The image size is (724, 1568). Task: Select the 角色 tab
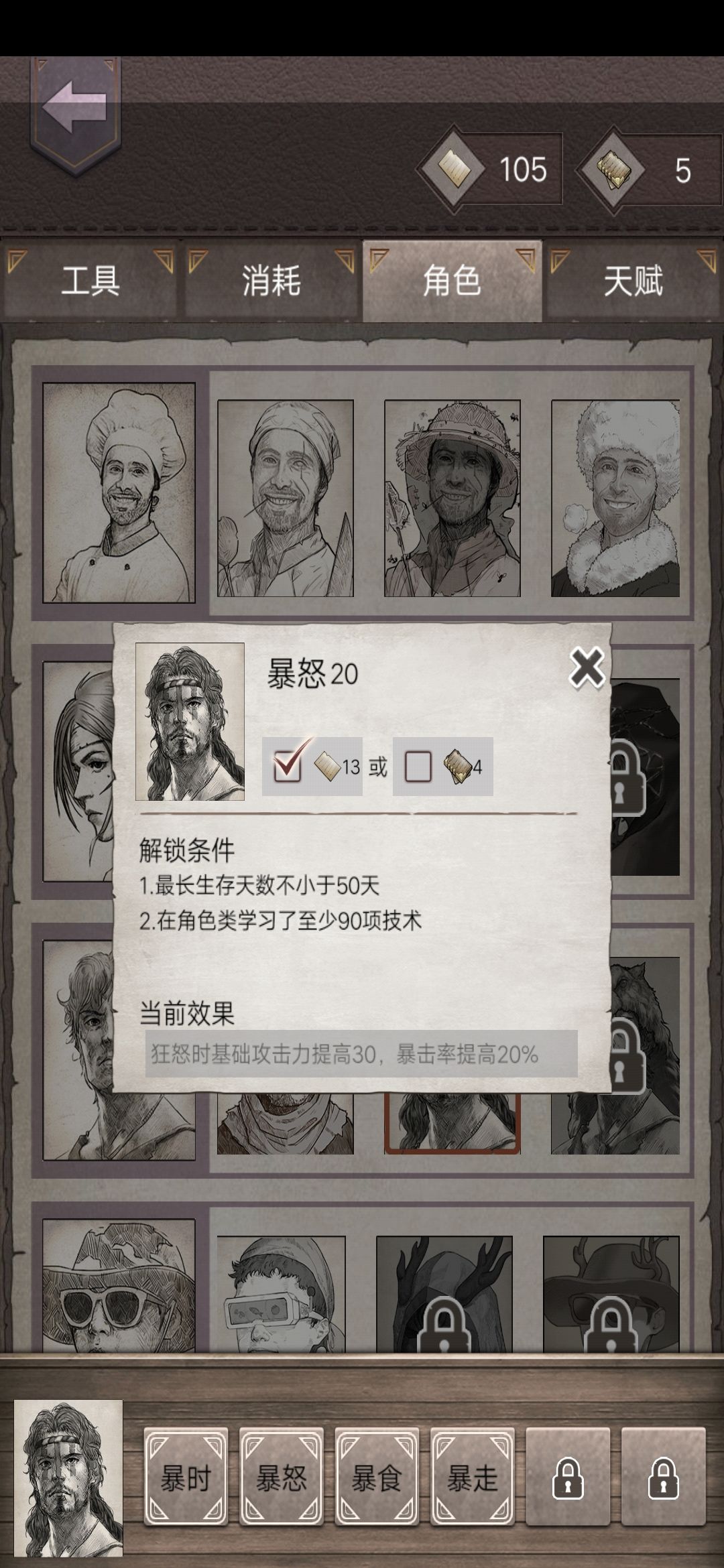452,280
